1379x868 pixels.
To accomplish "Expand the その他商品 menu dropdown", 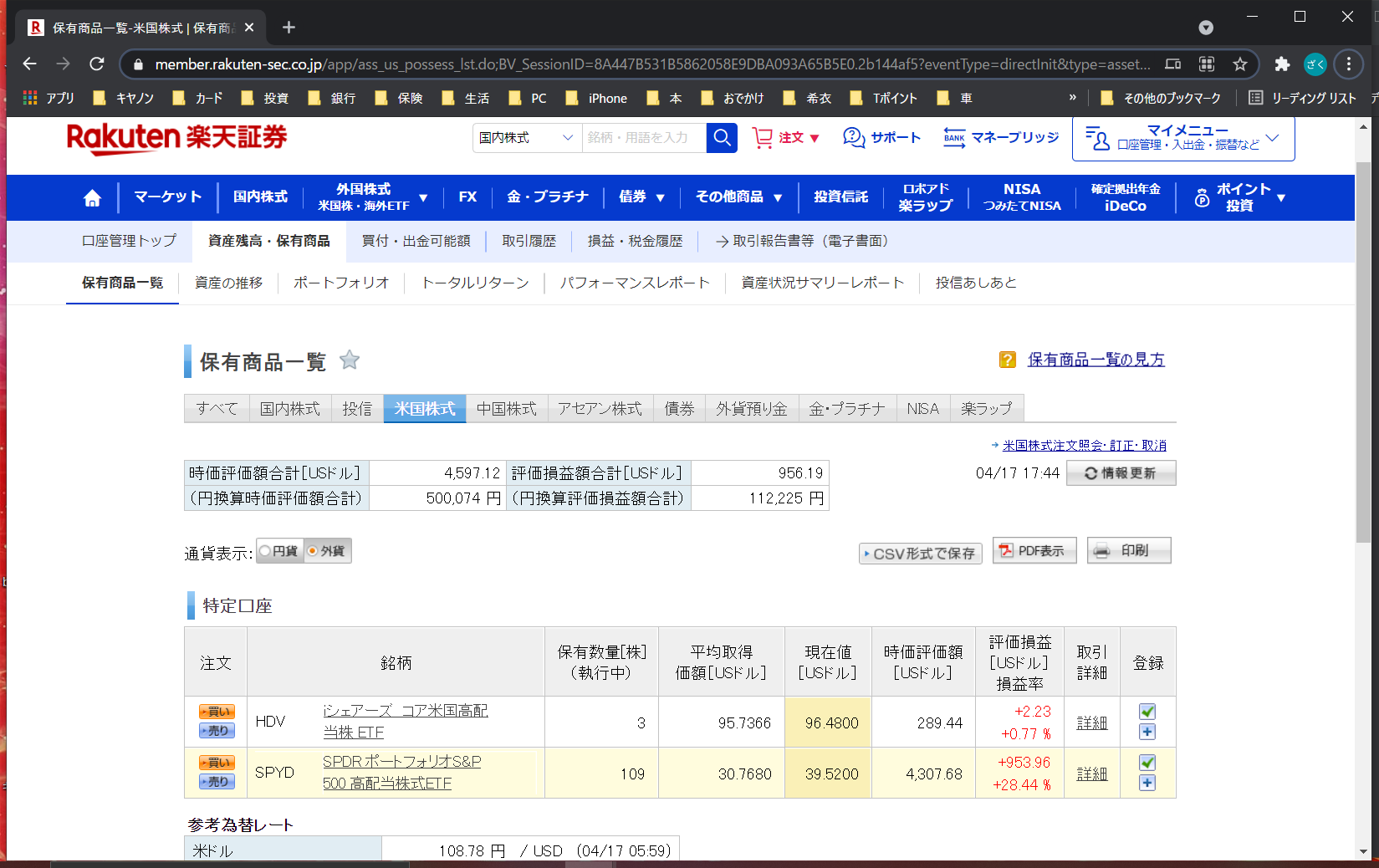I will coord(778,198).
